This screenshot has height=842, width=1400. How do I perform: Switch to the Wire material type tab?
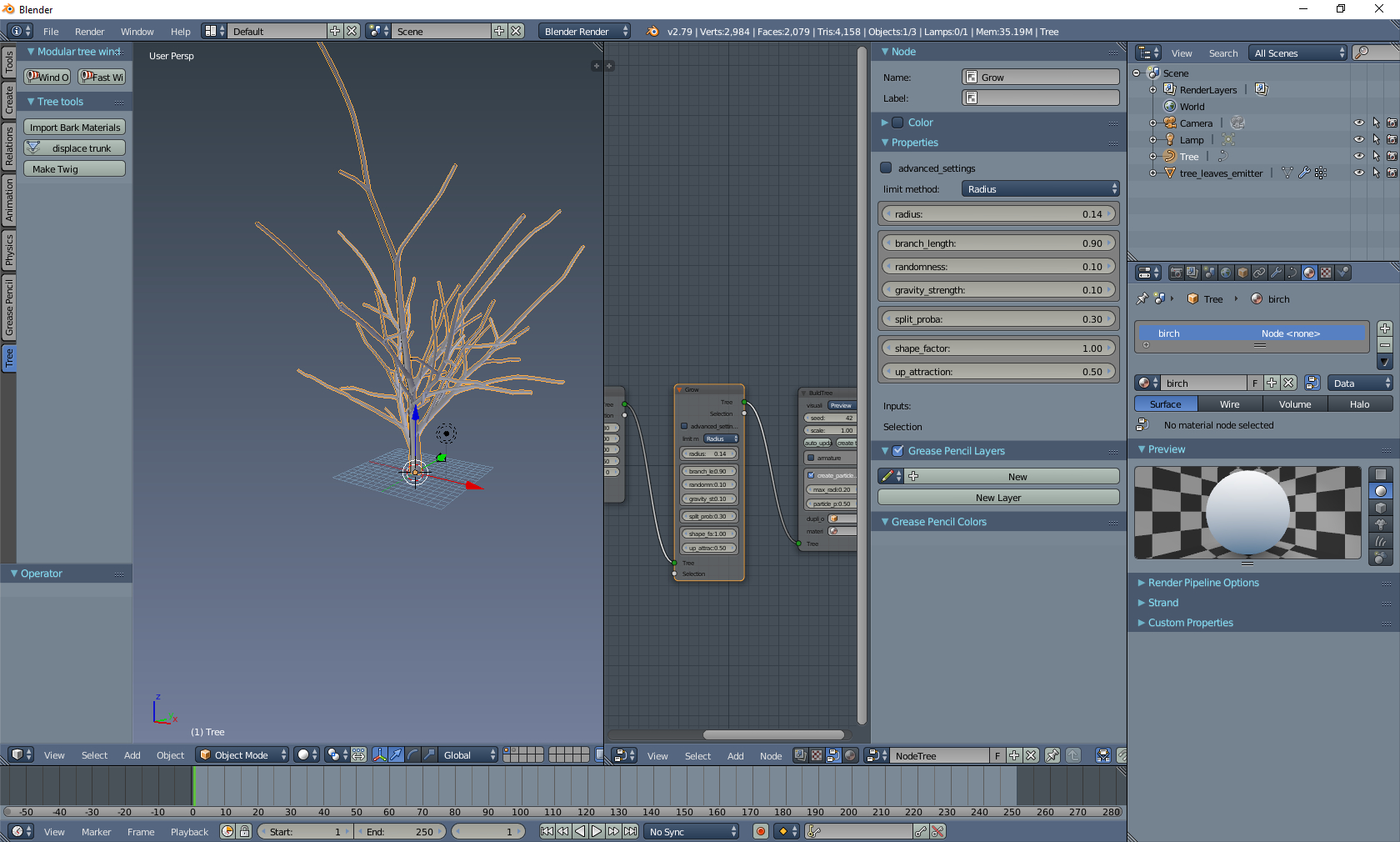(1229, 404)
